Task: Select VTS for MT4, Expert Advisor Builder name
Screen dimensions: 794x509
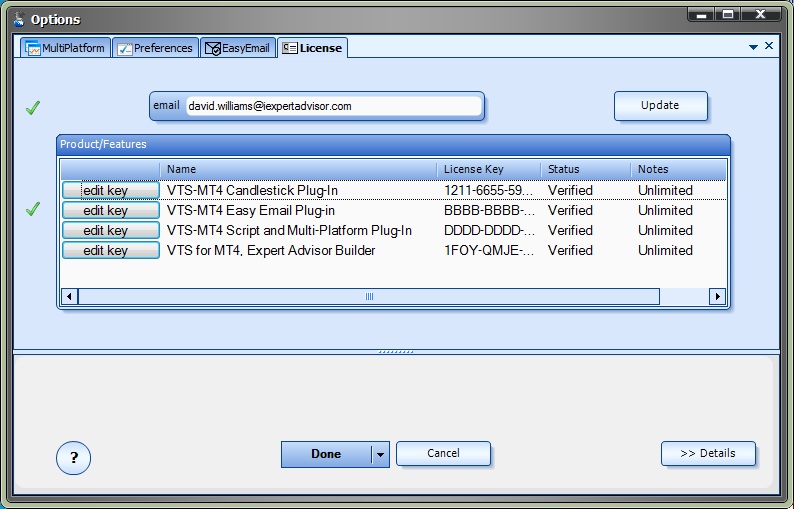Action: 271,250
